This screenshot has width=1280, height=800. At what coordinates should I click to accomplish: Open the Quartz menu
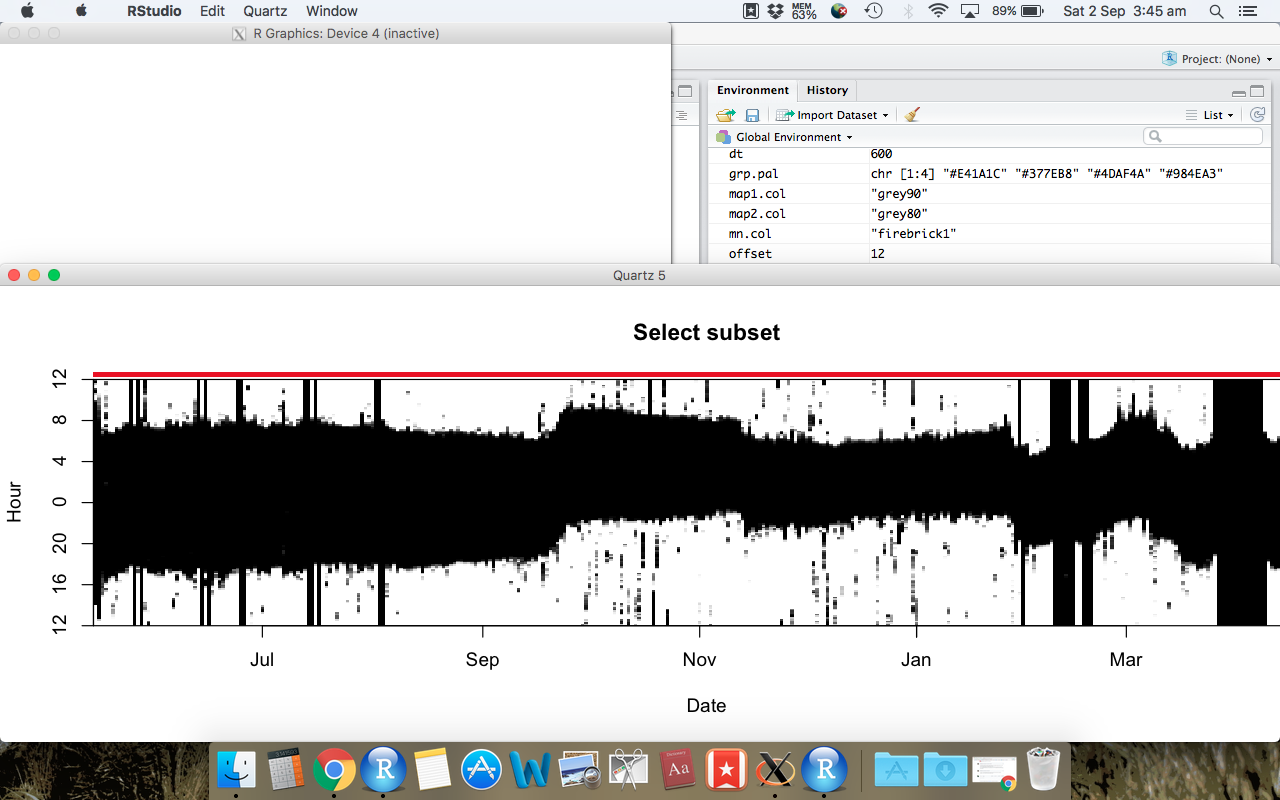tap(264, 11)
